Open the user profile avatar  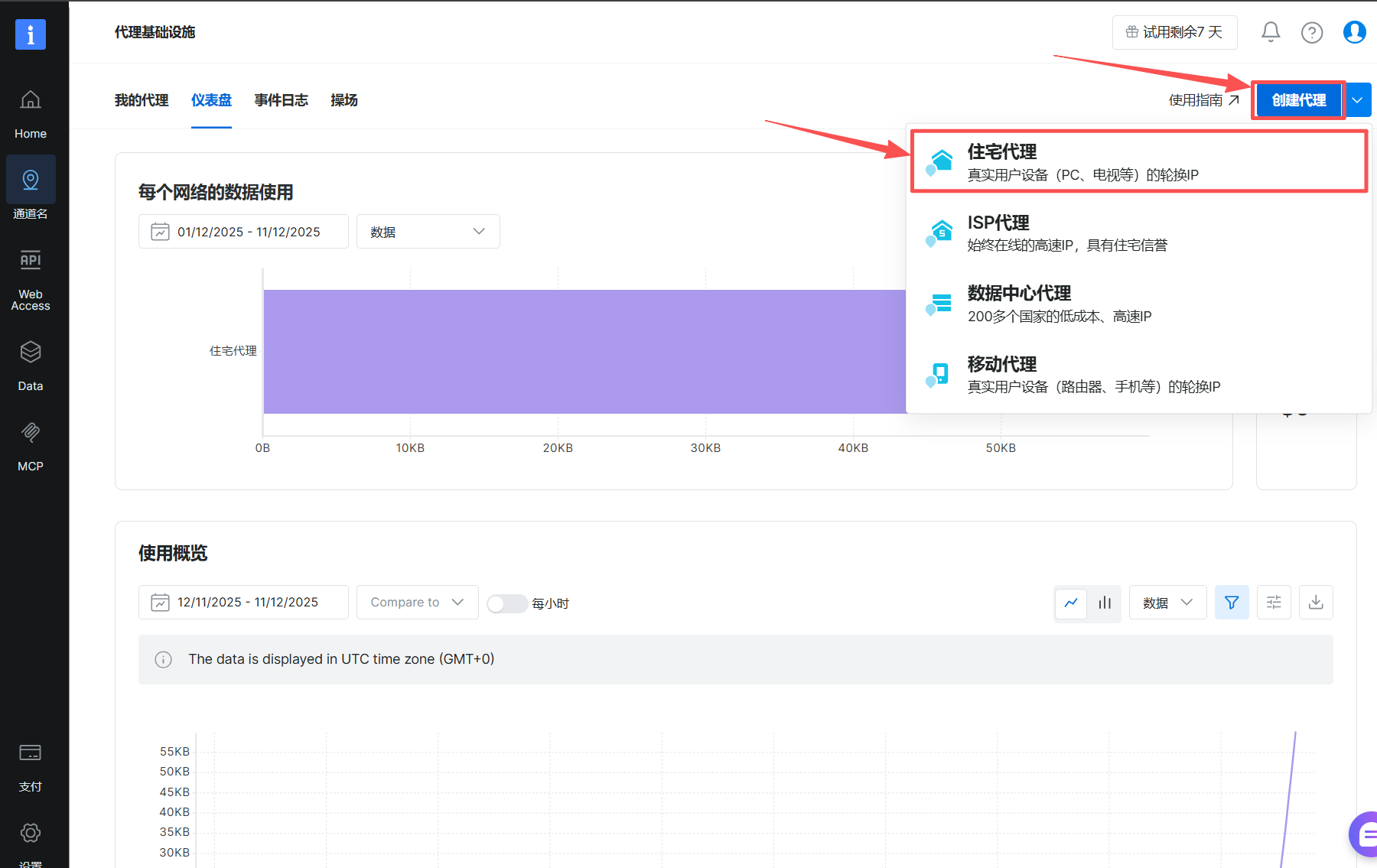(x=1354, y=32)
